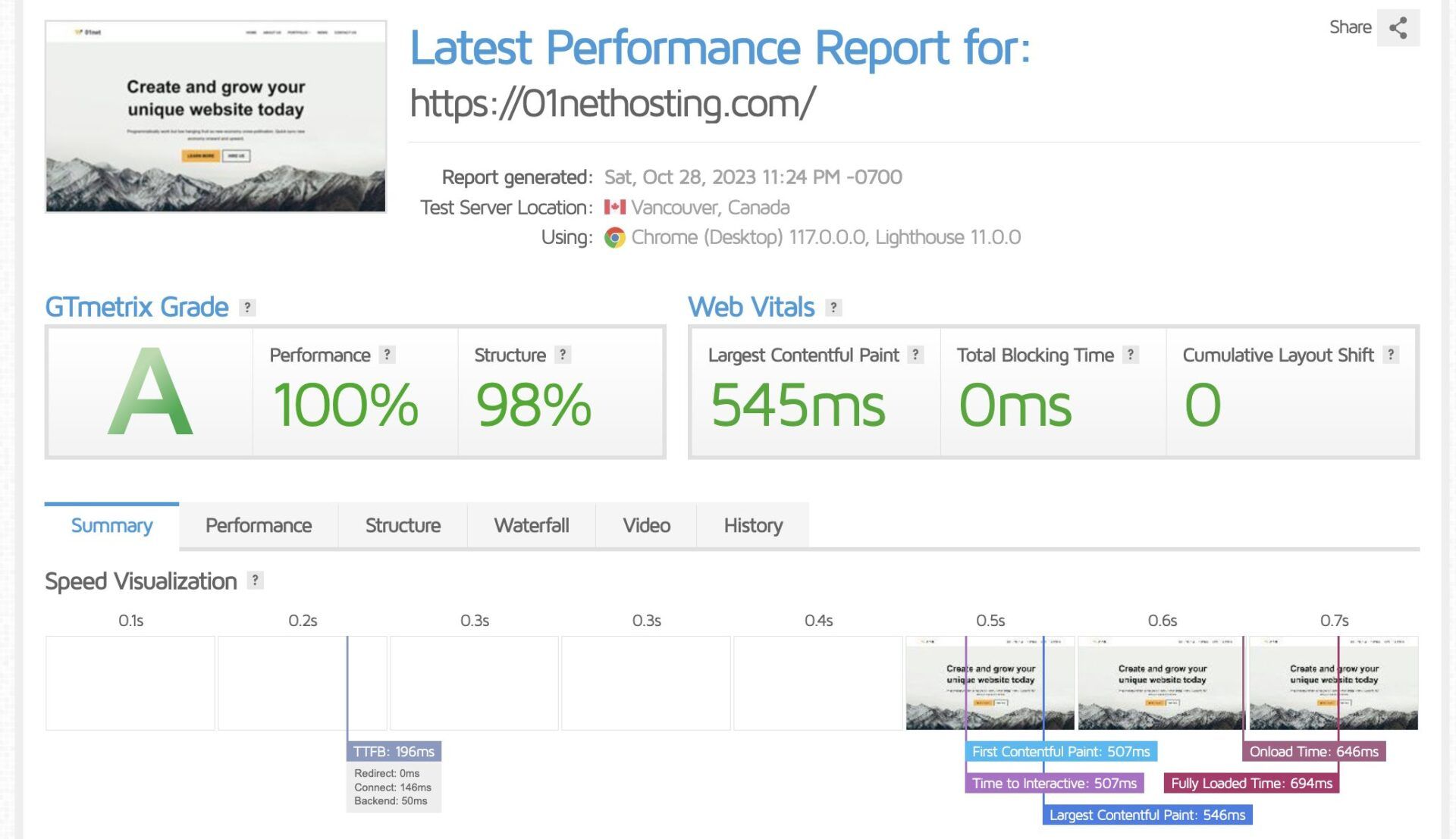This screenshot has height=839, width=1456.
Task: Click the 545ms LCP value
Action: pos(798,405)
